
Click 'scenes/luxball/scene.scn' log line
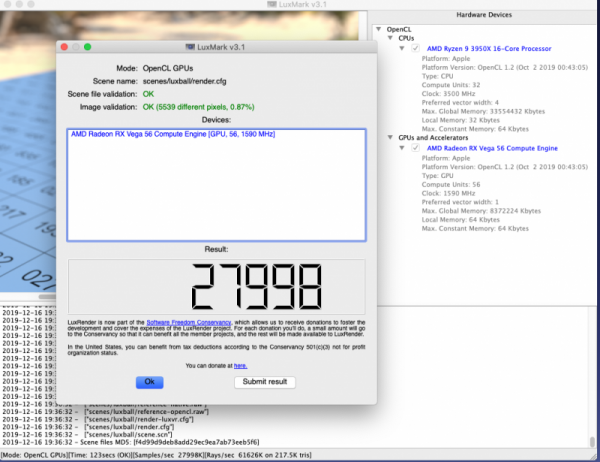coord(87,435)
